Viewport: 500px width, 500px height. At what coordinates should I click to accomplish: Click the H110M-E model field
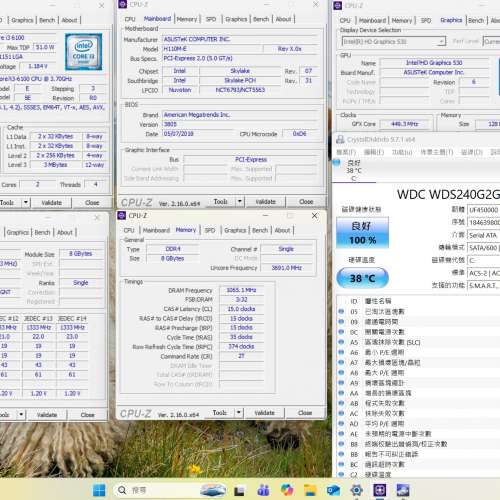click(212, 49)
